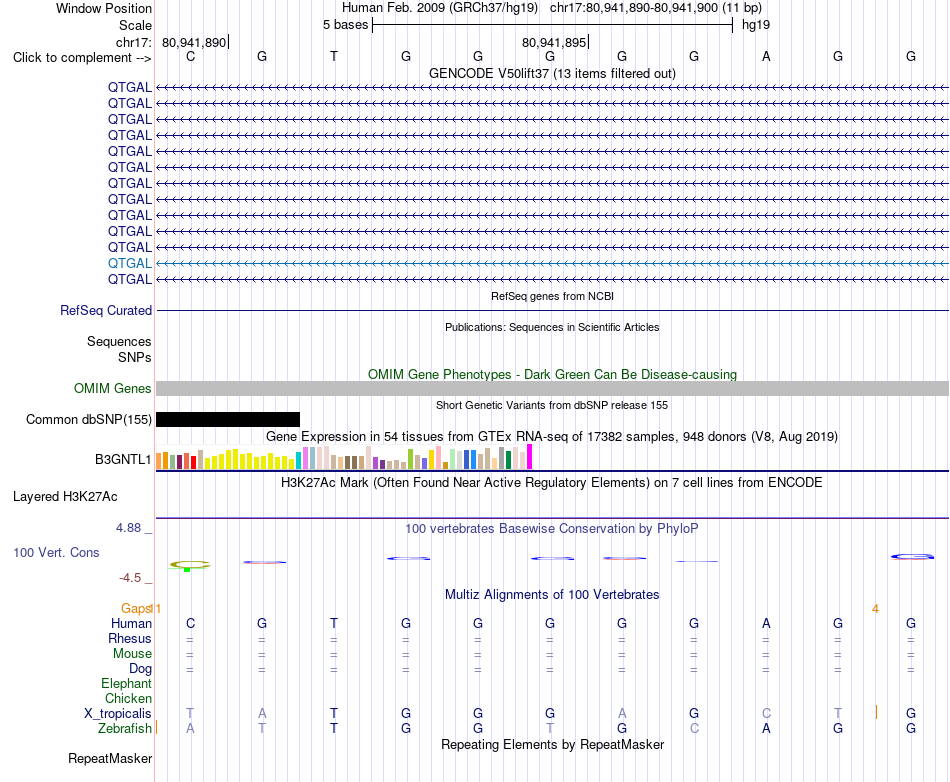Click the 'Click to complement -->' label
The image size is (950, 782).
[x=82, y=58]
